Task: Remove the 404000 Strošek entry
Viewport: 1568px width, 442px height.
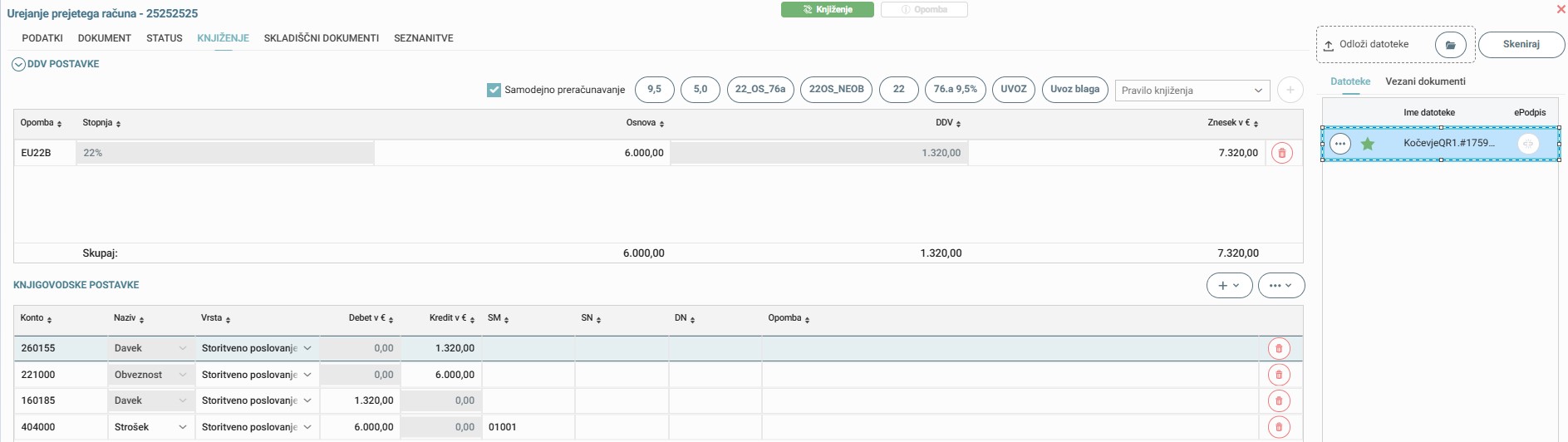Action: [1278, 427]
